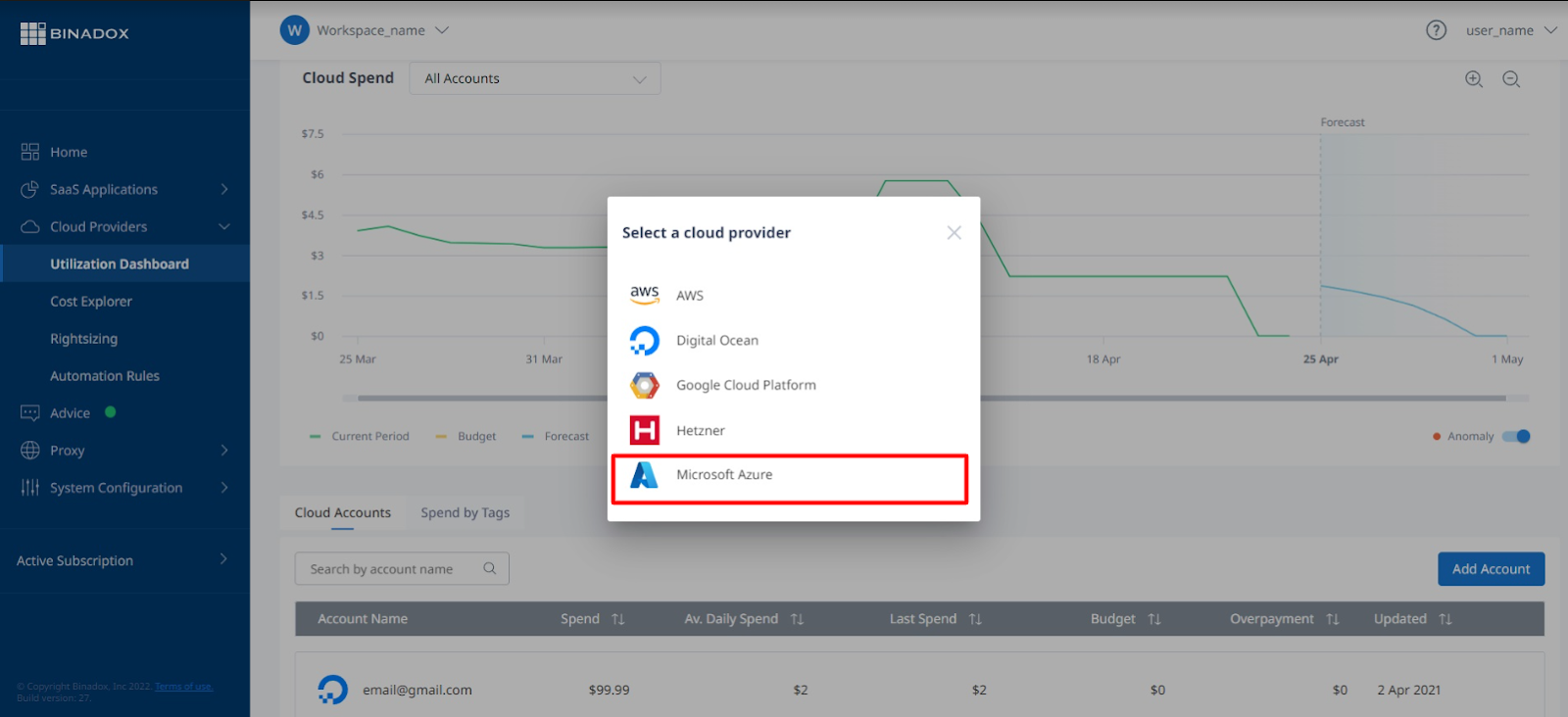
Task: Click the Add Account button
Action: point(1491,569)
